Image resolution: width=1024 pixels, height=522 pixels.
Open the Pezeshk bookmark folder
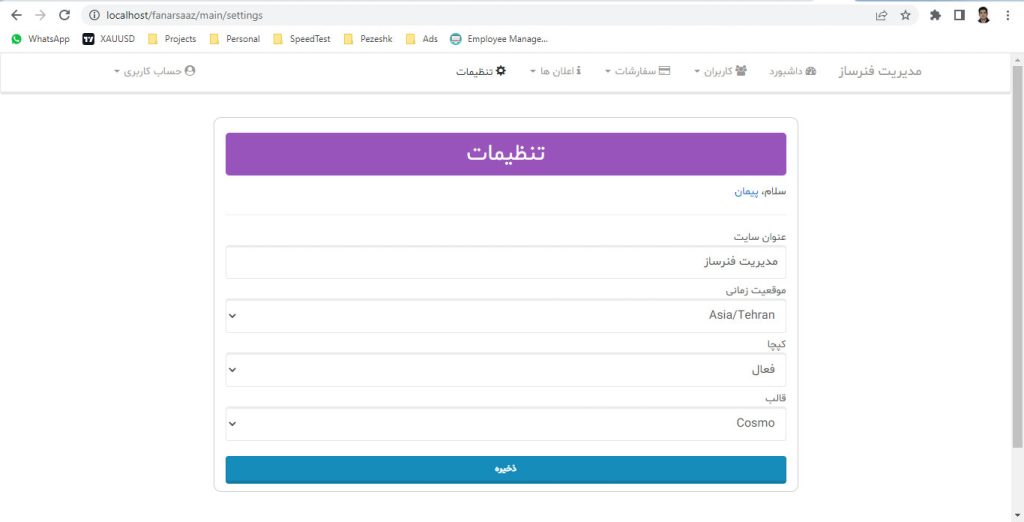click(x=368, y=39)
